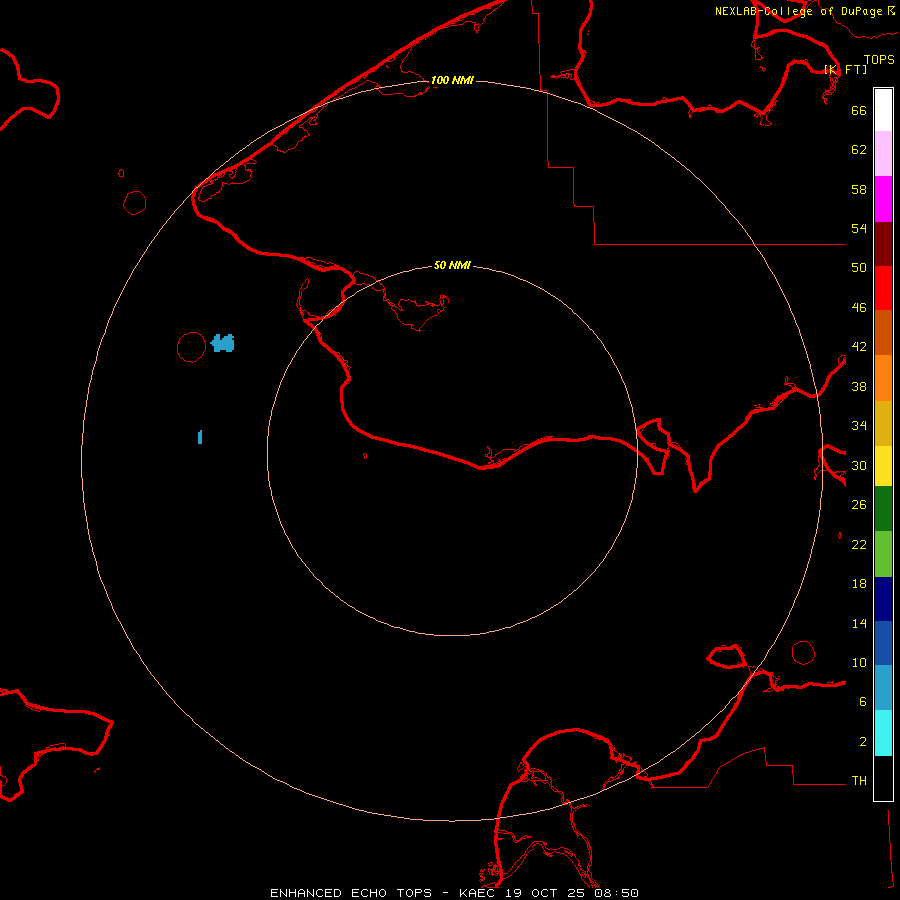Click the 22 value on the legend

coord(859,544)
